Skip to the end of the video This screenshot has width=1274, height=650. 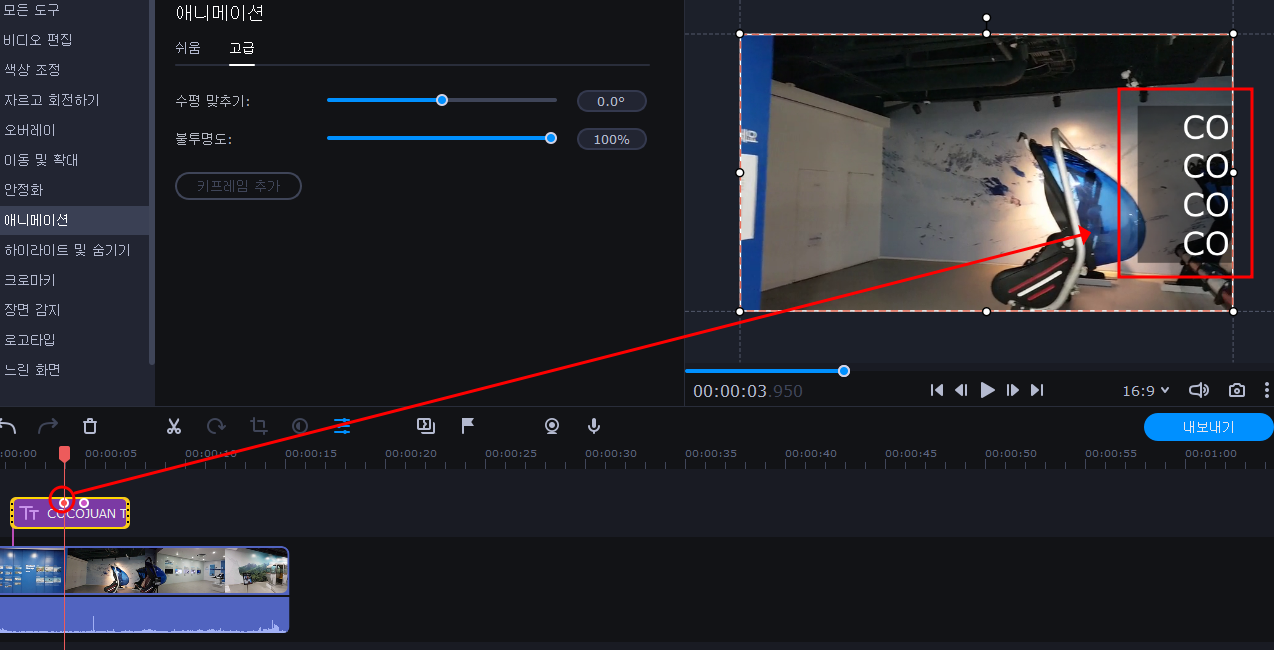(1037, 390)
